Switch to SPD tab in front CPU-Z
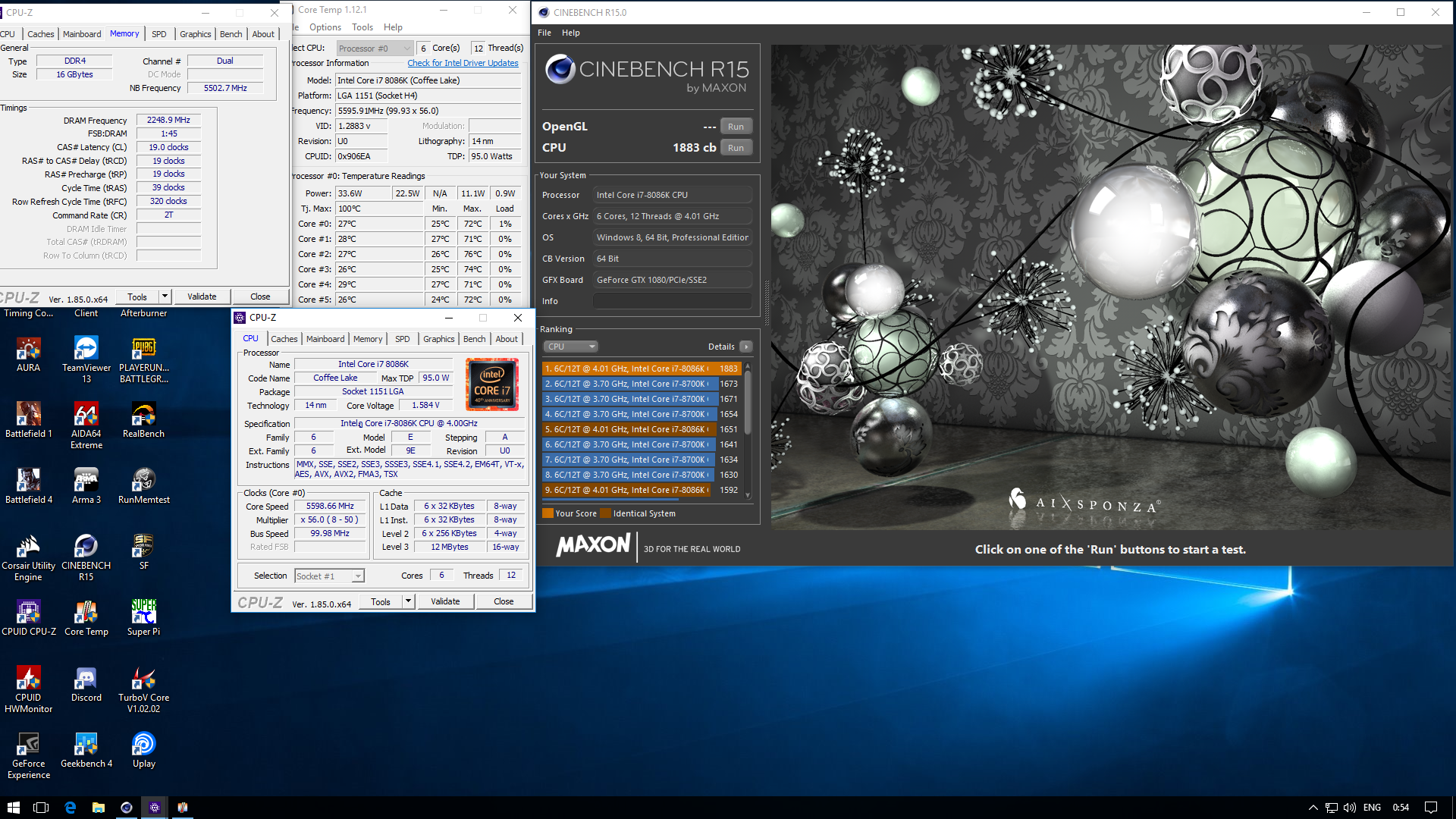Image resolution: width=1456 pixels, height=819 pixels. tap(403, 339)
